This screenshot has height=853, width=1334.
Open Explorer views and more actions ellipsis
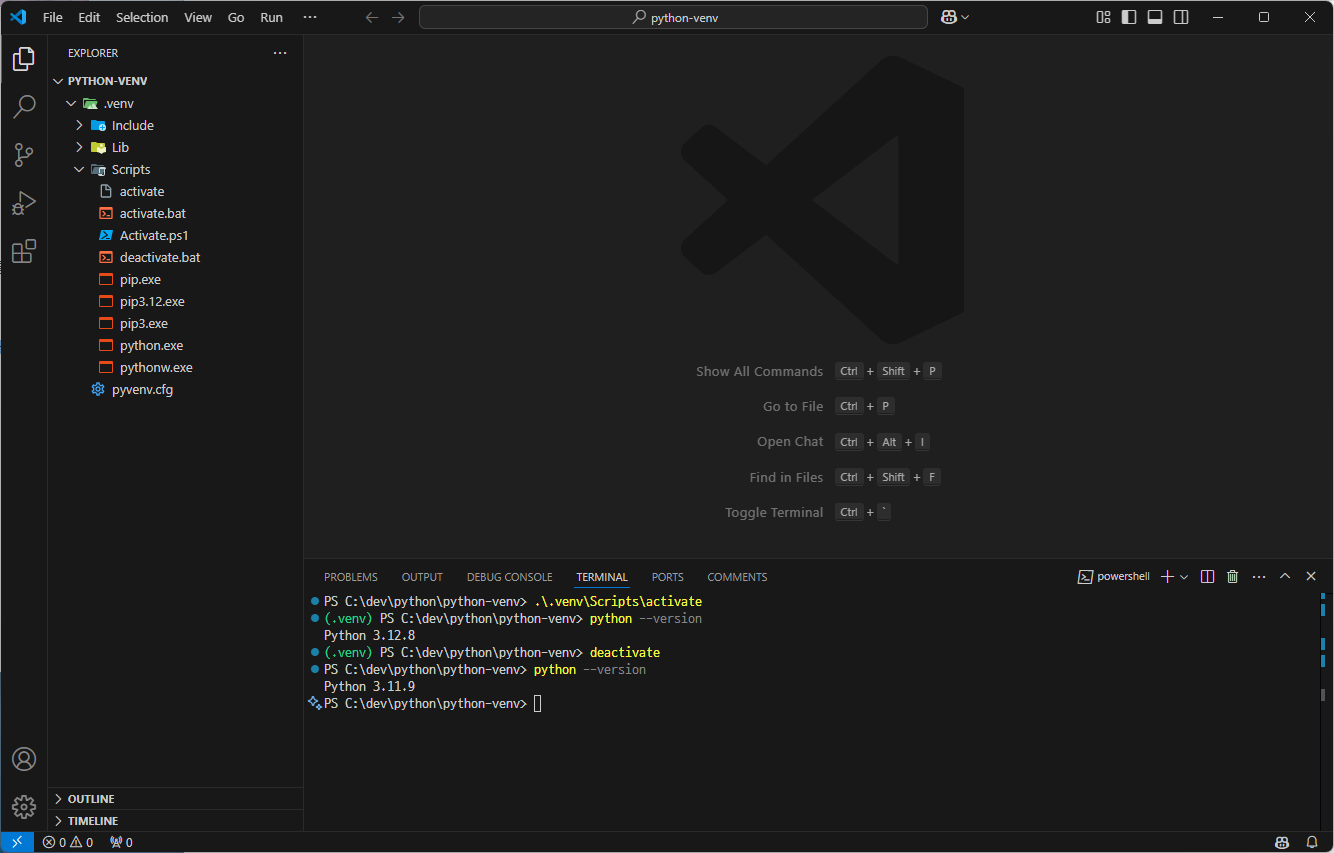point(280,53)
